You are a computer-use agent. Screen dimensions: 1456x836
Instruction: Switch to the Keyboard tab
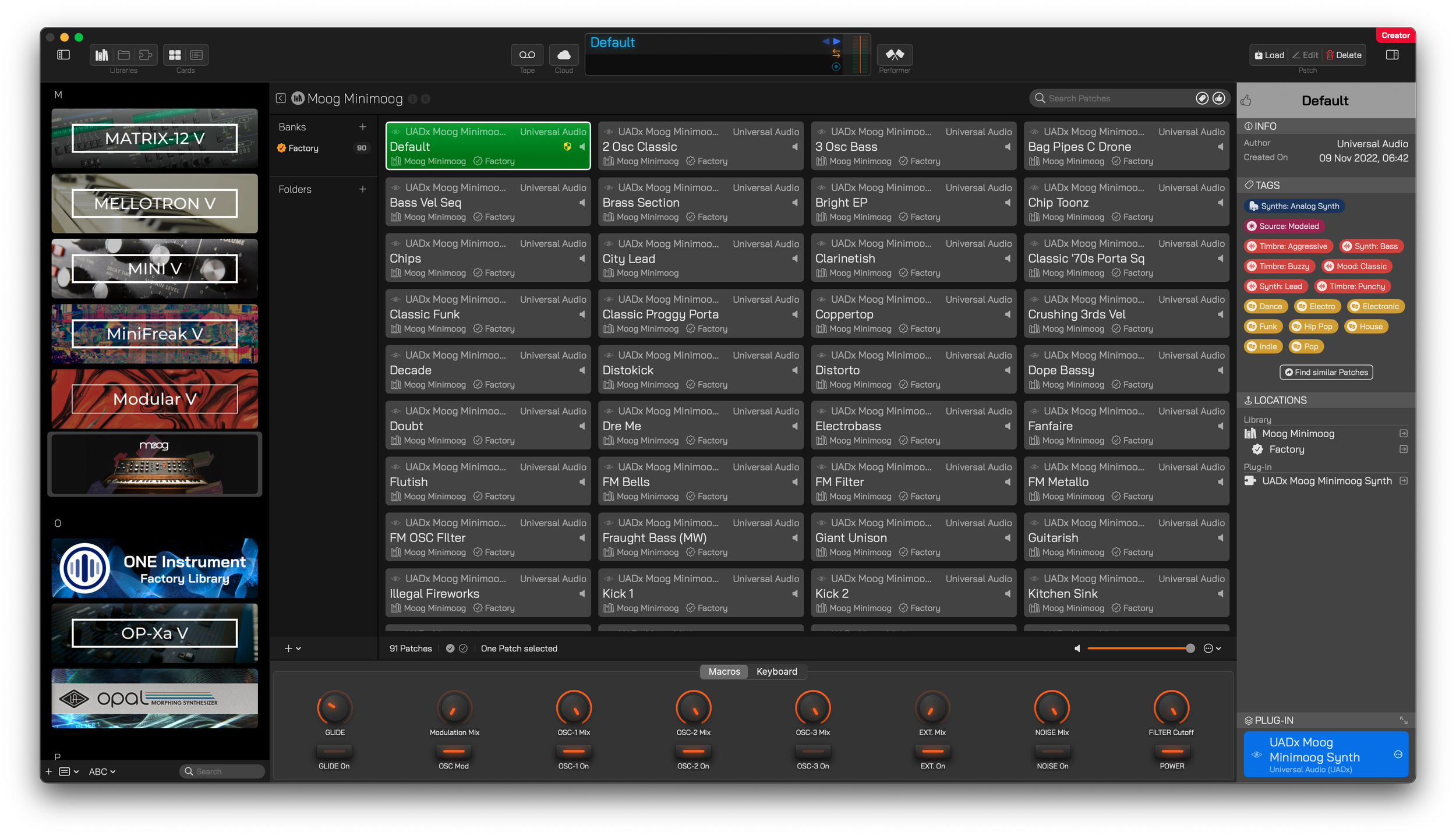[776, 672]
